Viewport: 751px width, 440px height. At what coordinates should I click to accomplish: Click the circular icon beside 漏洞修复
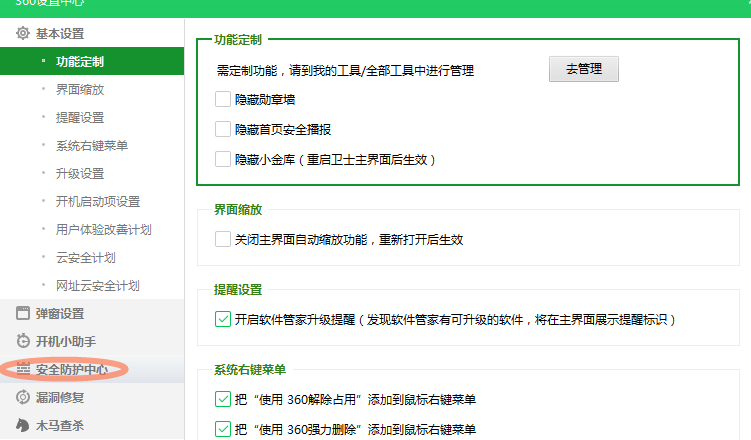coord(23,397)
